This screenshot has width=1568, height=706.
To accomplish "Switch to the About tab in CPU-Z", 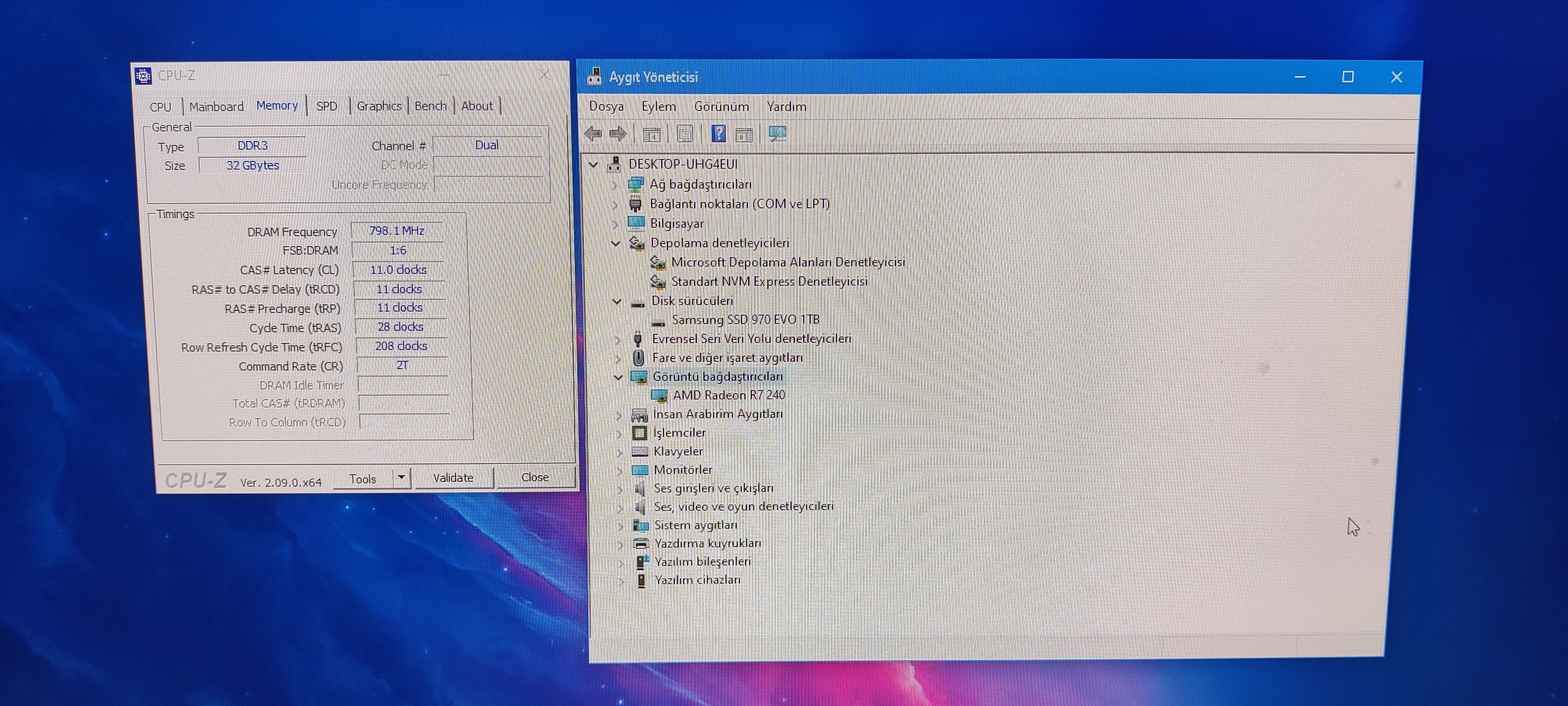I will (477, 106).
